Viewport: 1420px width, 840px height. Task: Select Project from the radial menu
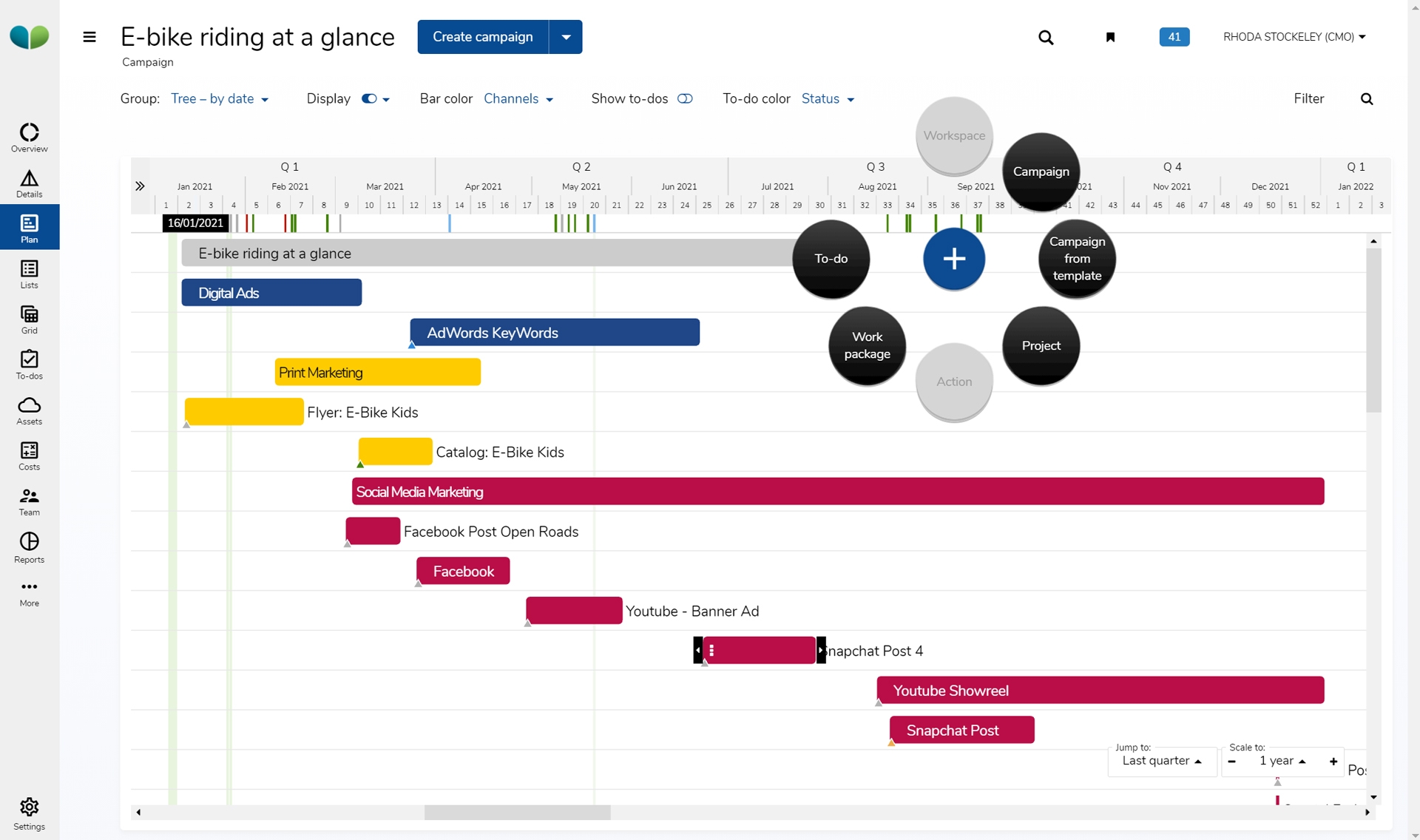(1041, 345)
